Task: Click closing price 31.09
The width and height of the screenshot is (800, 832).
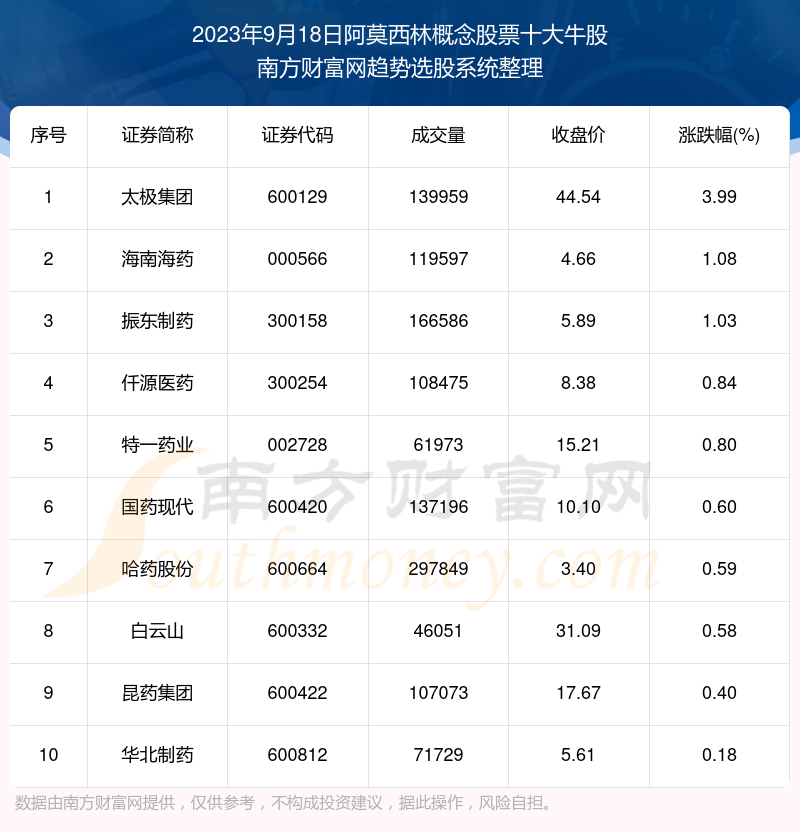Action: click(x=578, y=631)
